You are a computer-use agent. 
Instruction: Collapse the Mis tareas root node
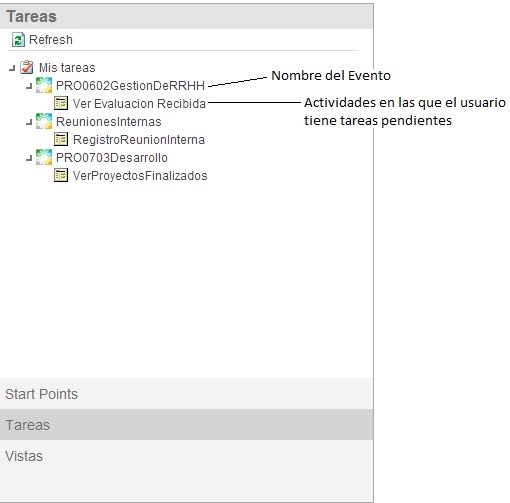(12, 69)
